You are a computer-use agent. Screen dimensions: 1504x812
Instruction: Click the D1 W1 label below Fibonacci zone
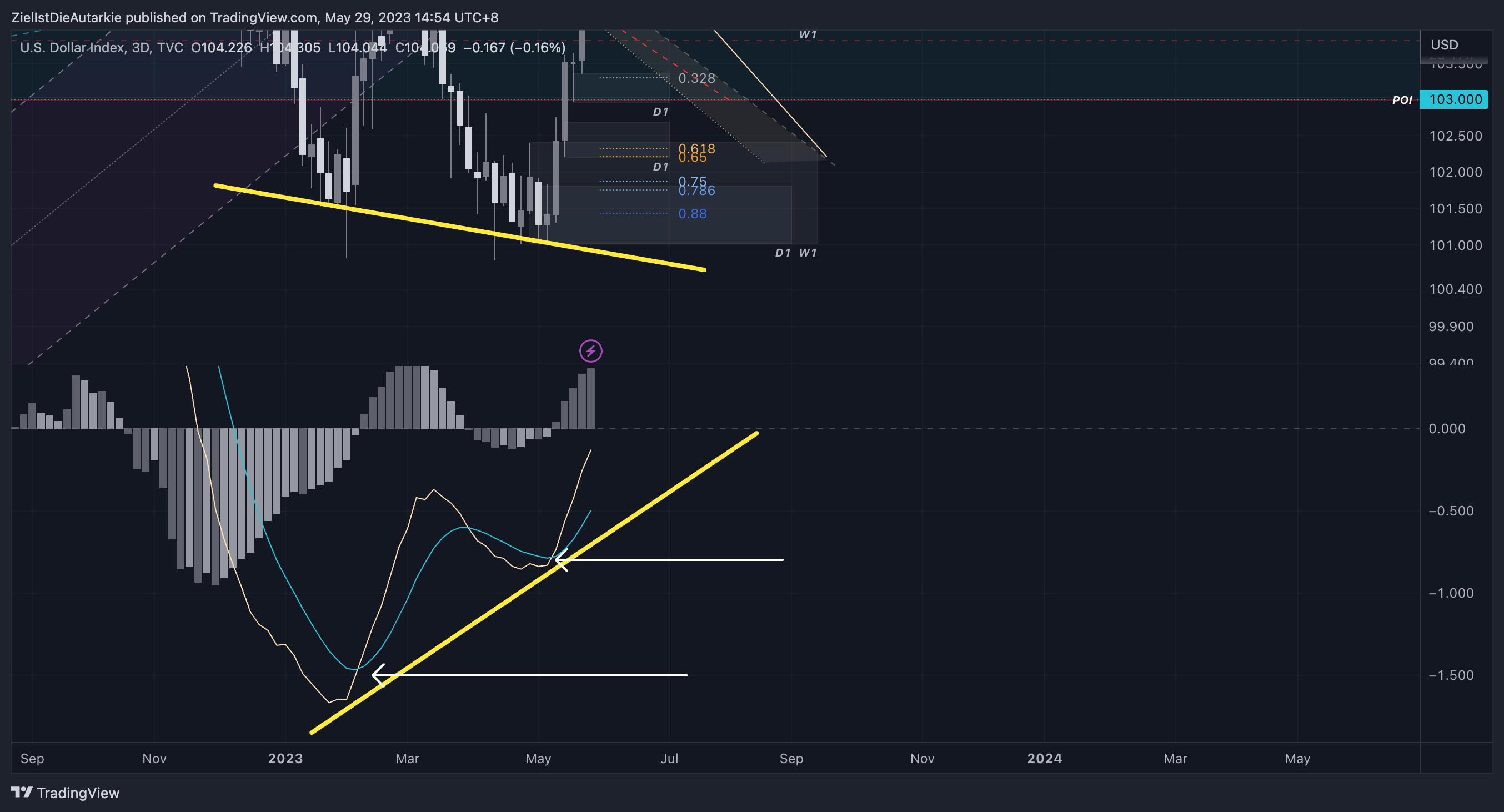point(795,253)
